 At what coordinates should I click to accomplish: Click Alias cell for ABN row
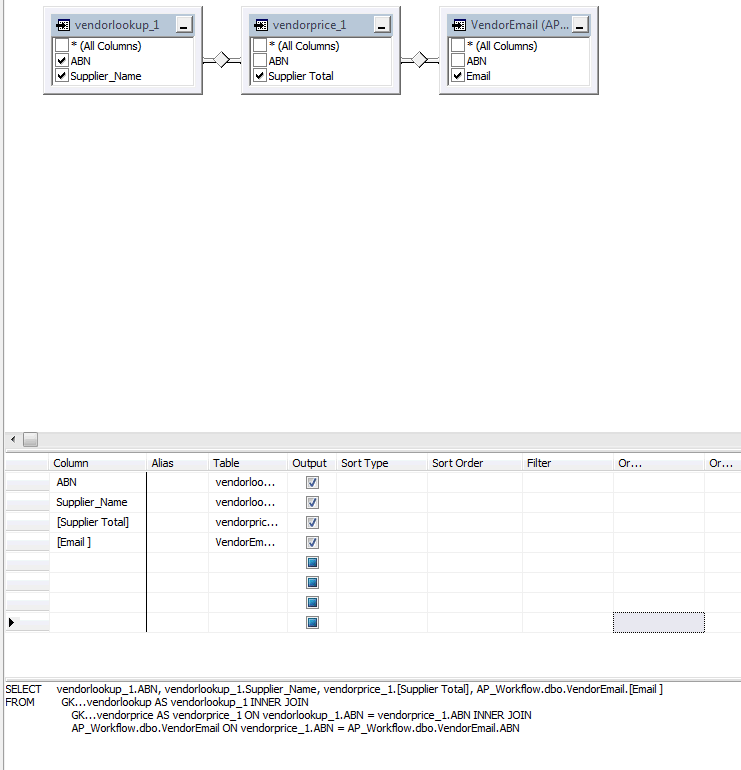click(x=177, y=482)
